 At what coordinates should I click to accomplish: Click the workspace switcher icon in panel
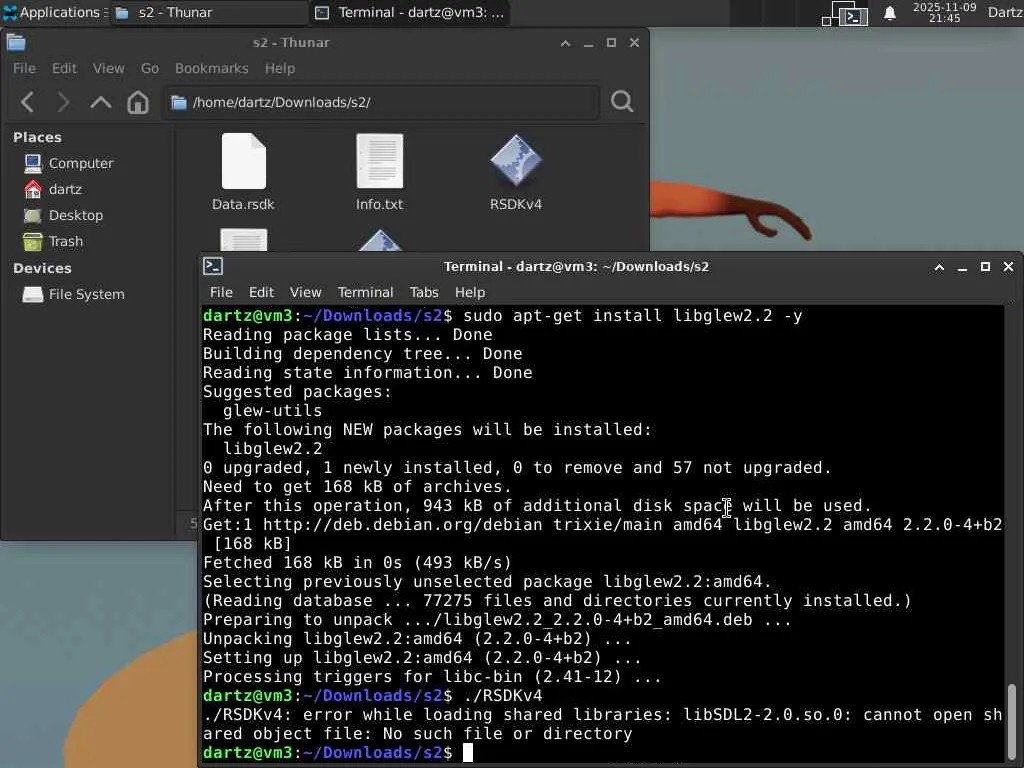pyautogui.click(x=844, y=14)
